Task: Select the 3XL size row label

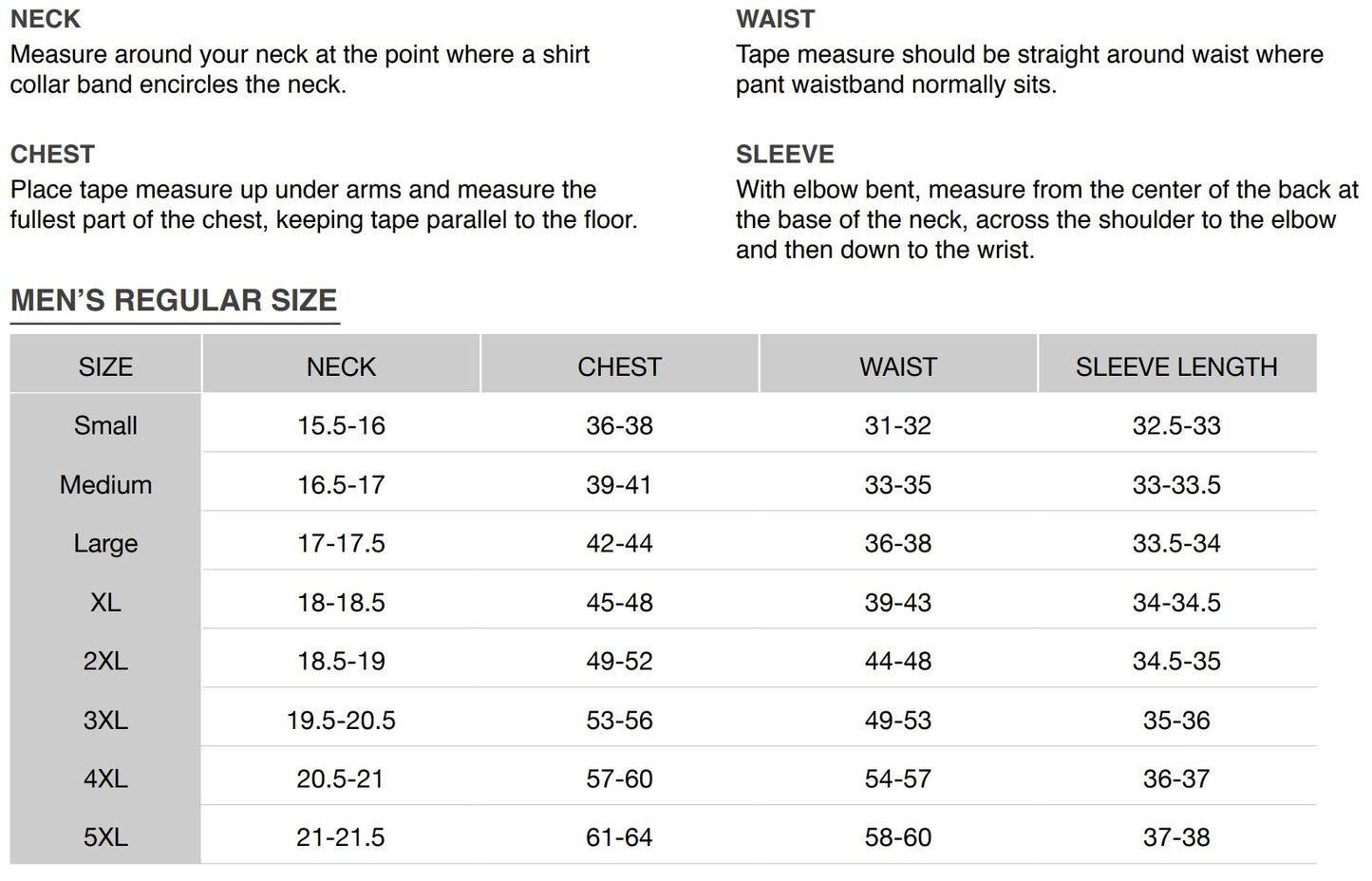Action: point(105,720)
